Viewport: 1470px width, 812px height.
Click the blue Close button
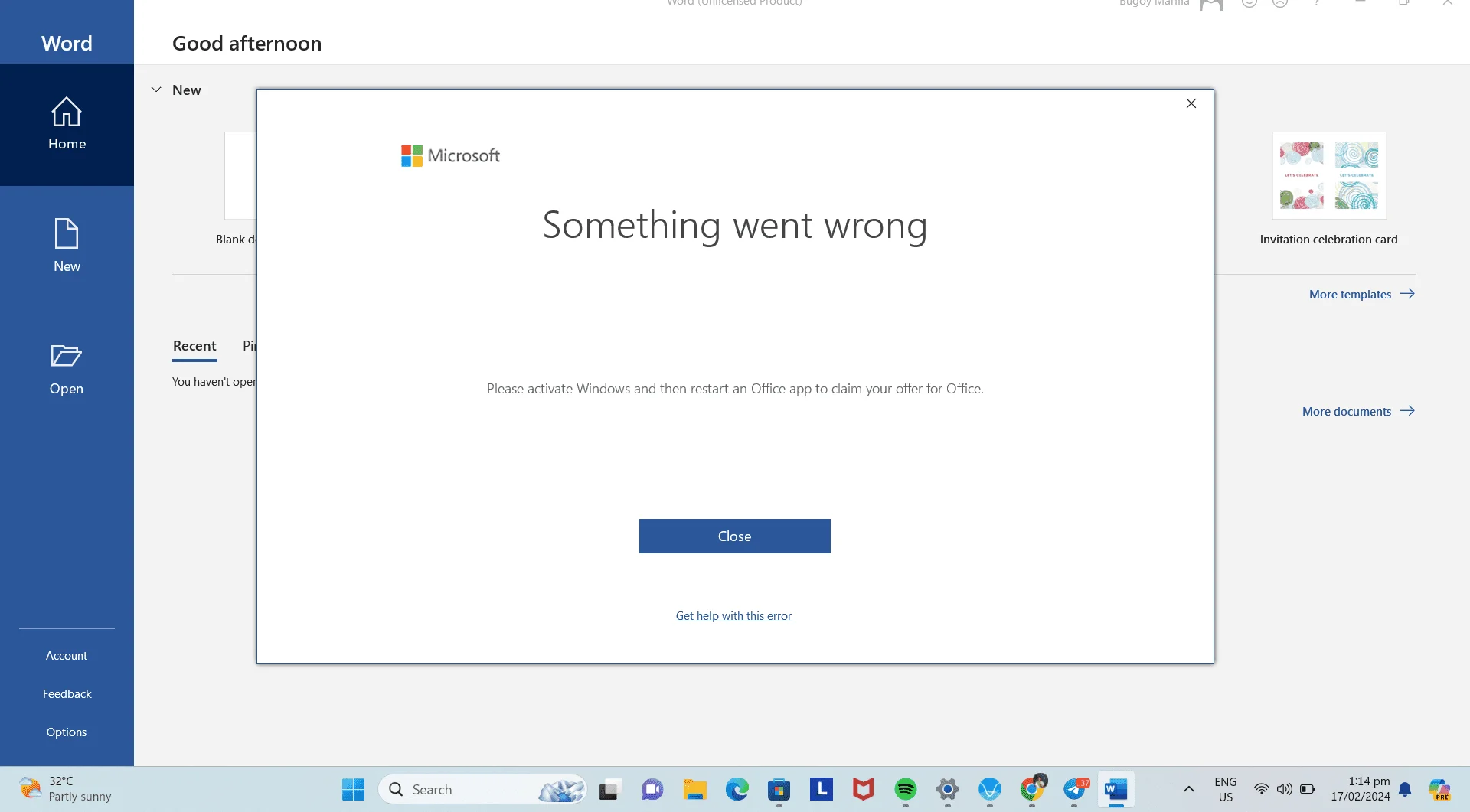coord(735,536)
